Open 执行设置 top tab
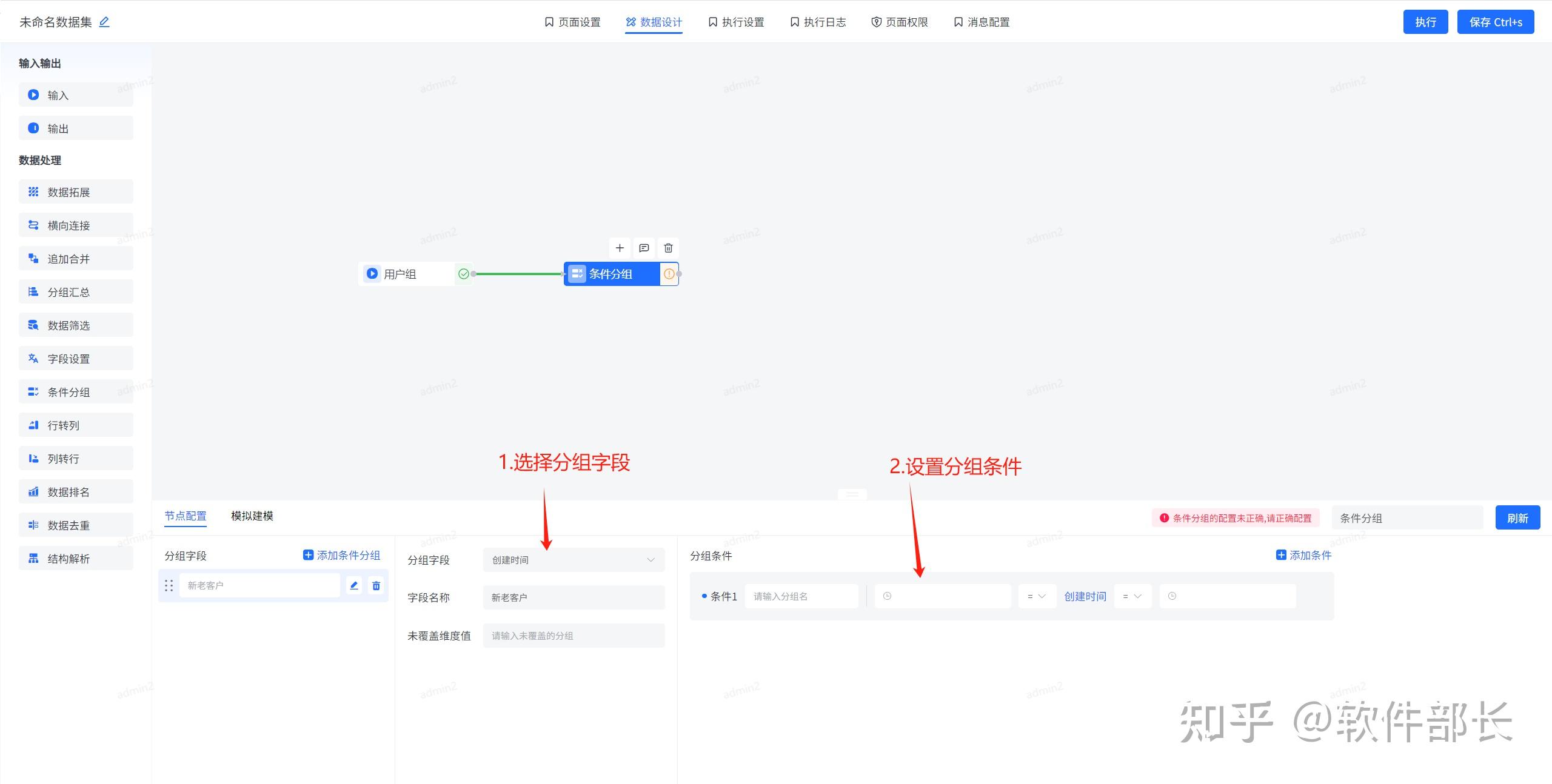The image size is (1552, 784). 736,22
